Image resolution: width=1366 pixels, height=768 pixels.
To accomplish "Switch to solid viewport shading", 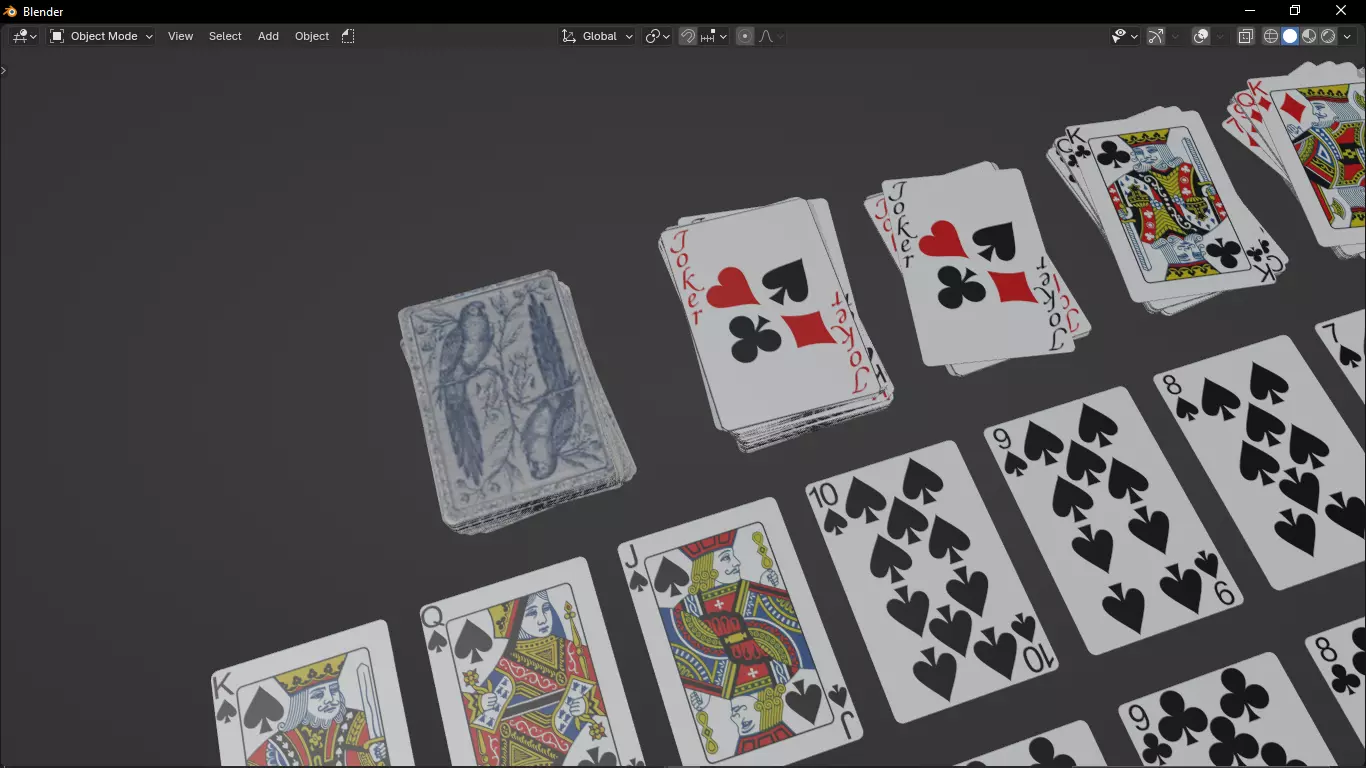I will tap(1290, 36).
